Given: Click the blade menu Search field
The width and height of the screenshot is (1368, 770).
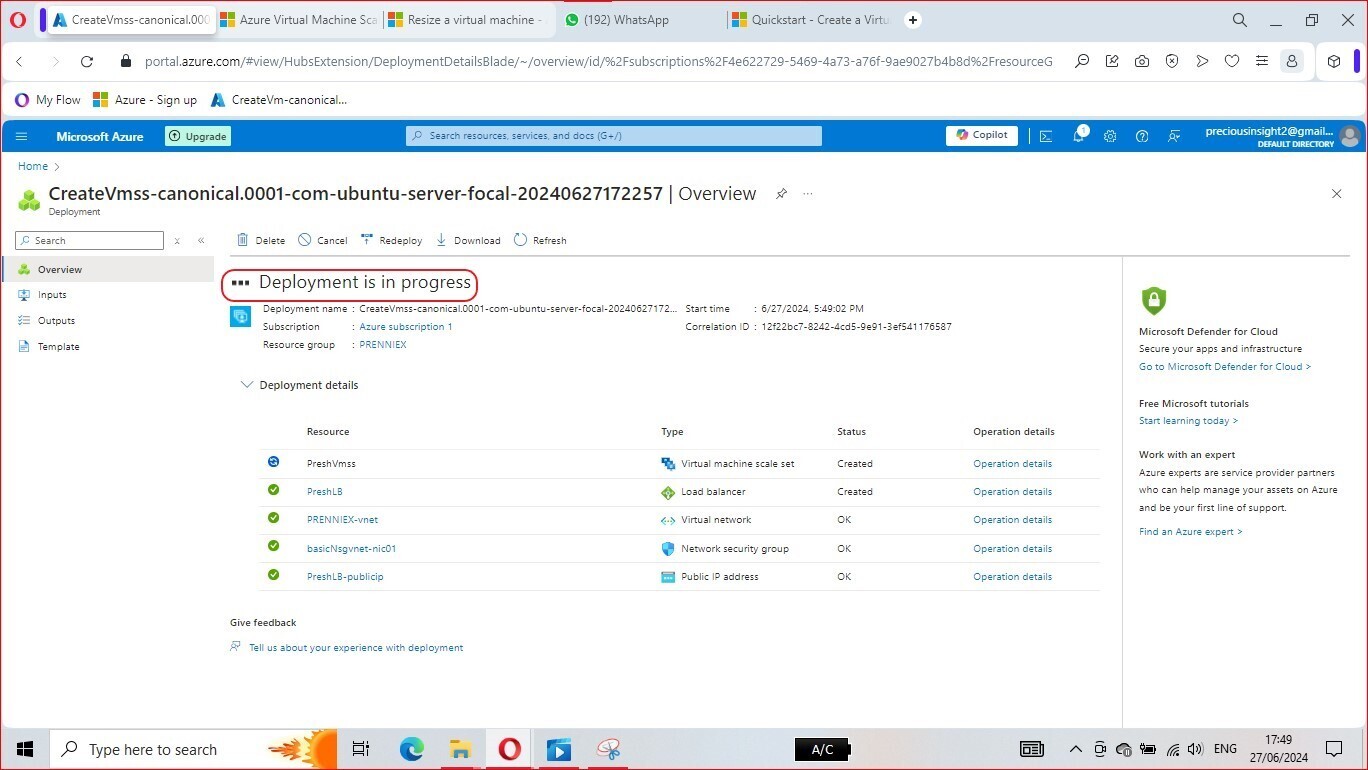Looking at the screenshot, I should [x=89, y=241].
